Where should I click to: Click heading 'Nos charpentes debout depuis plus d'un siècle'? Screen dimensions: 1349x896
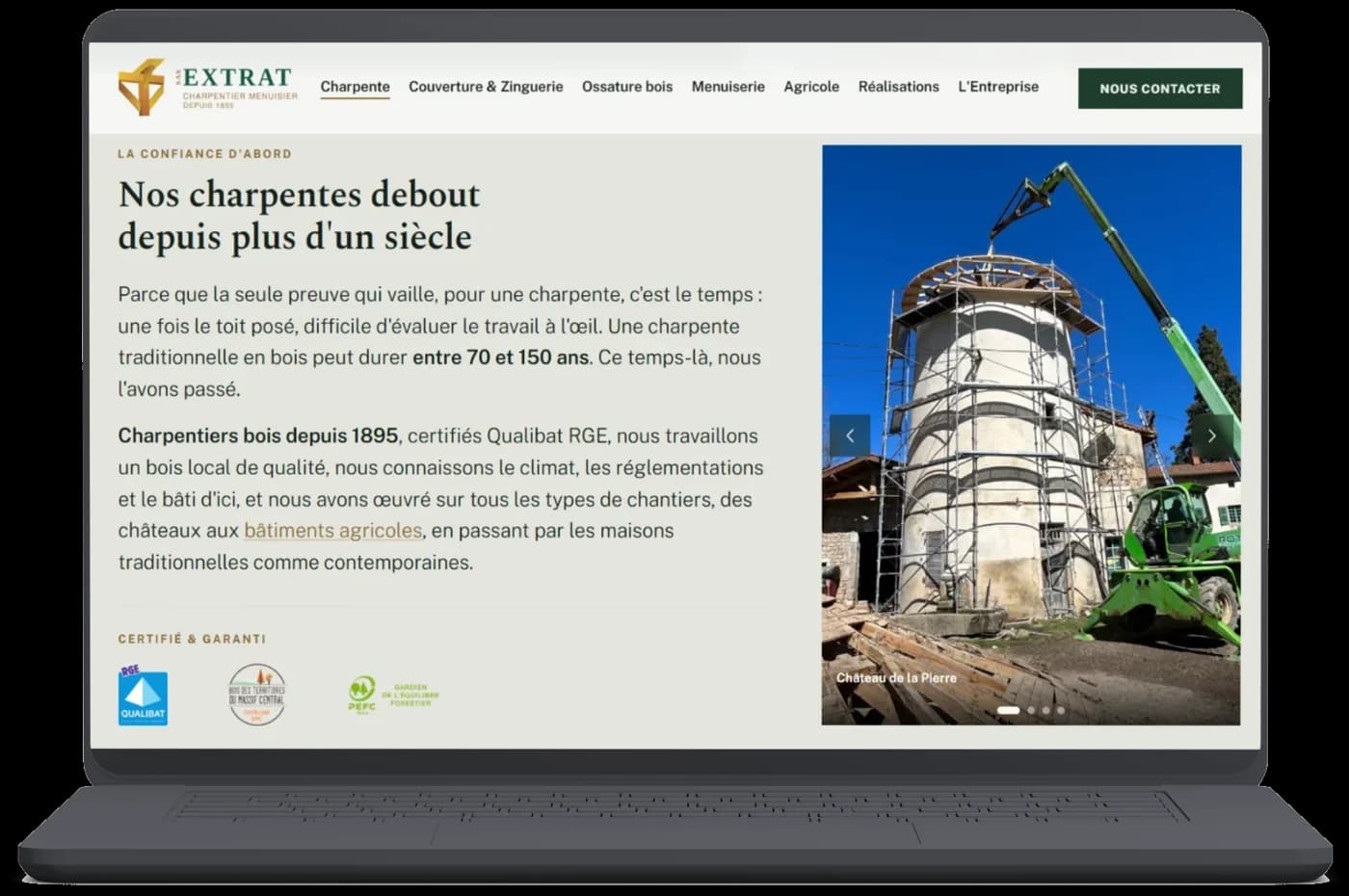click(x=299, y=216)
